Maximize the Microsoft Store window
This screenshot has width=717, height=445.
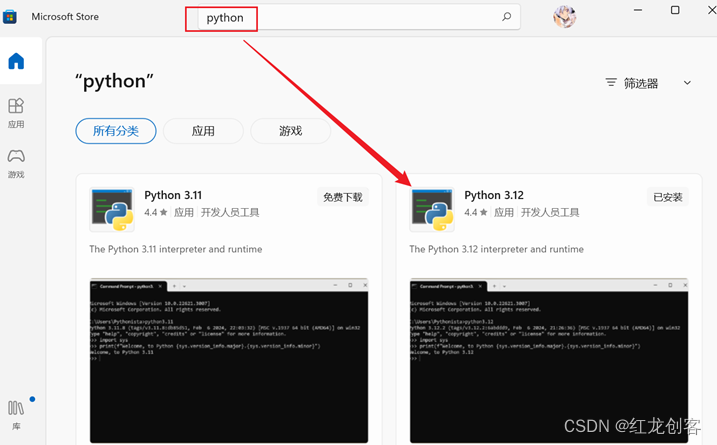(x=675, y=10)
